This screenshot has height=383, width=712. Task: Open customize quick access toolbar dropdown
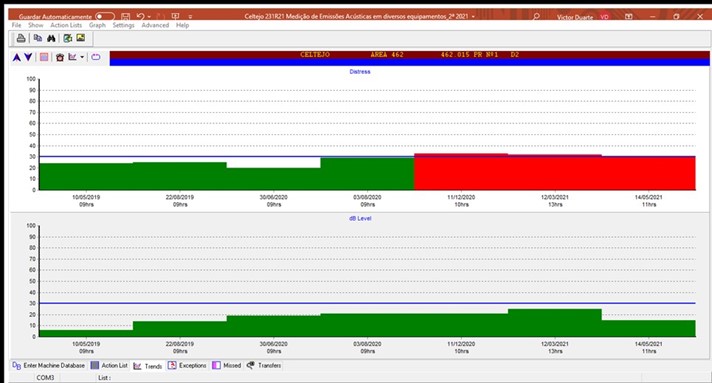tap(190, 17)
